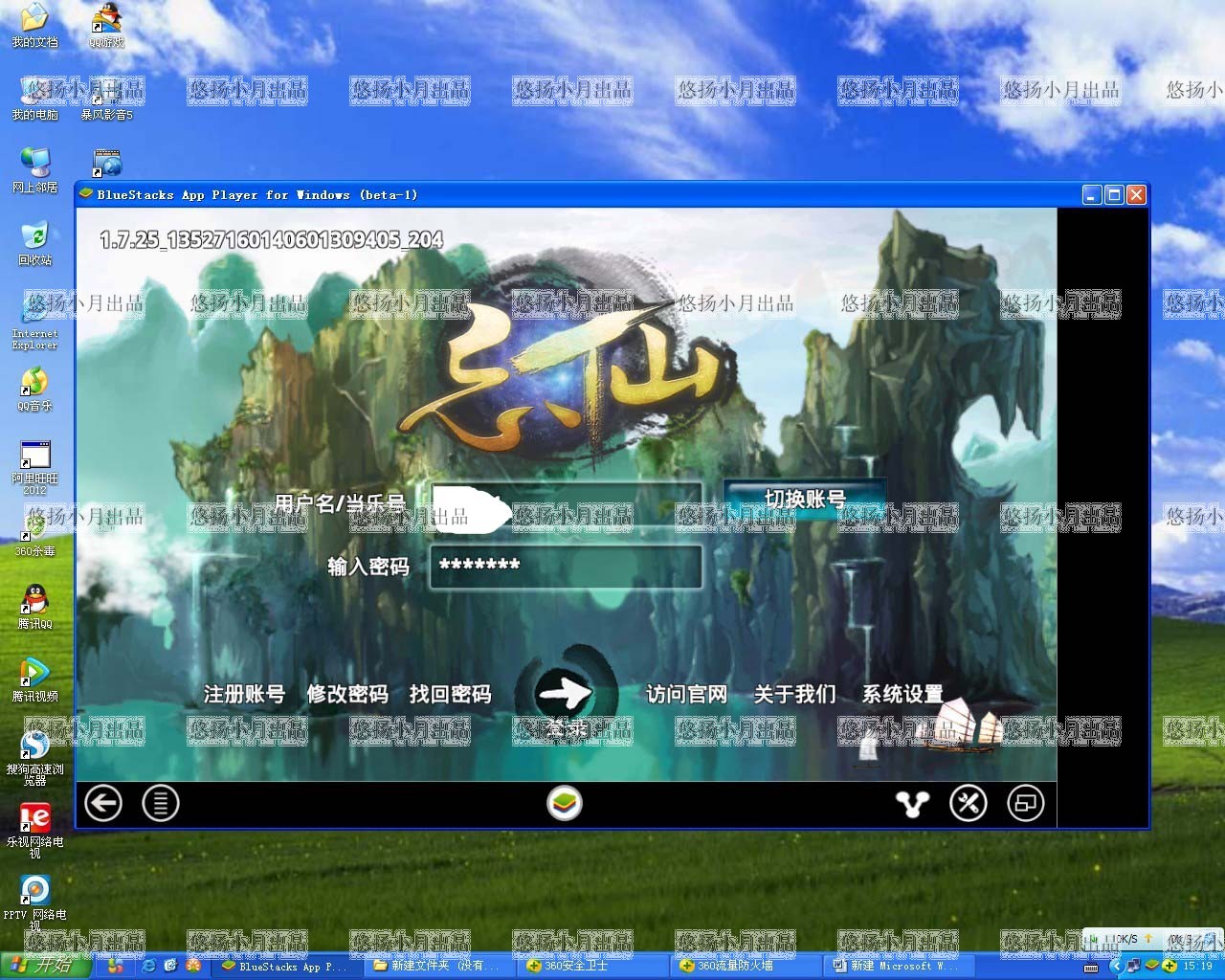Viewport: 1225px width, 980px height.
Task: Click the system tray clock 15:19
Action: pos(1198,967)
